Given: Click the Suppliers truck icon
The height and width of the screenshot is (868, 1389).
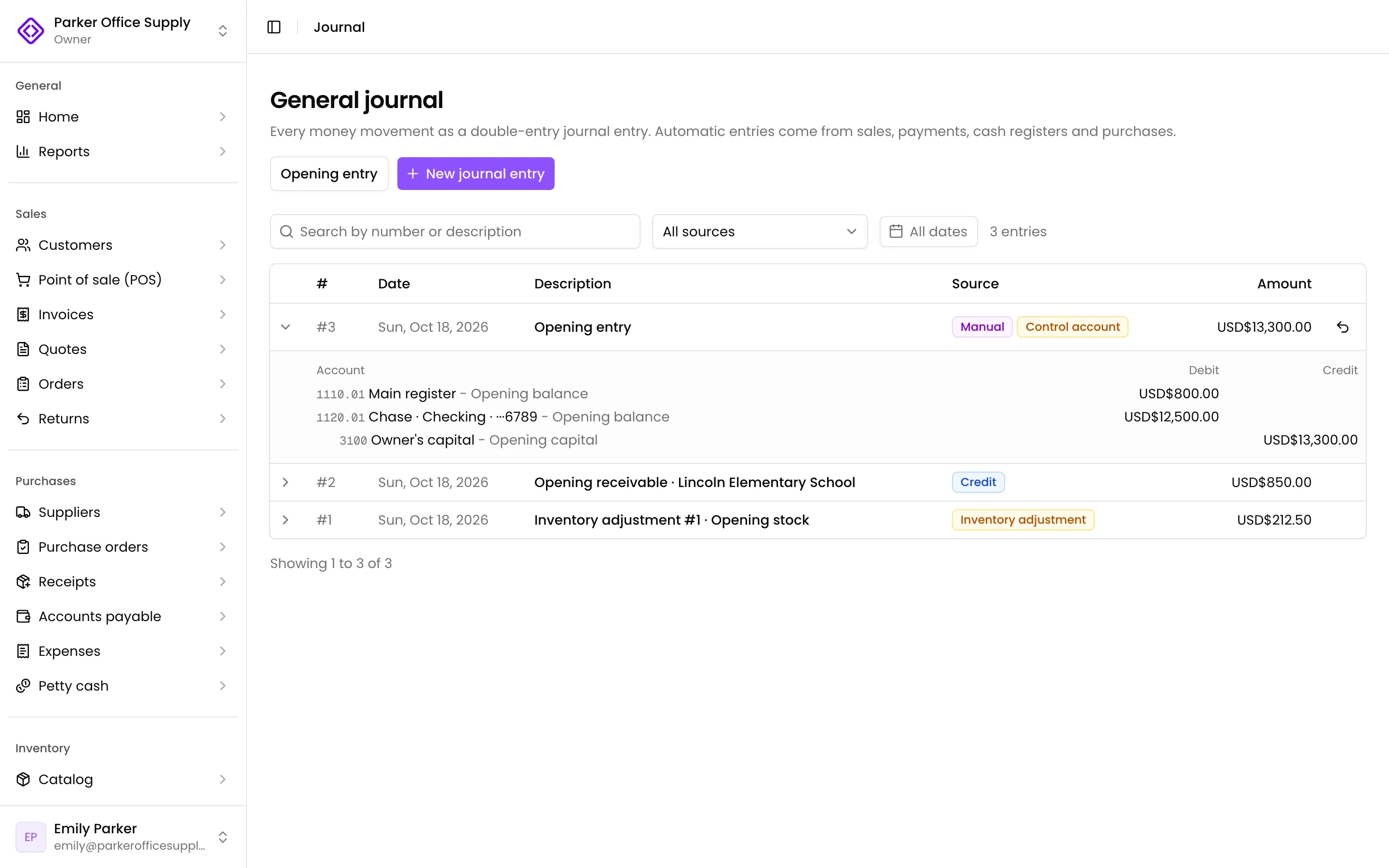Looking at the screenshot, I should pyautogui.click(x=23, y=512).
